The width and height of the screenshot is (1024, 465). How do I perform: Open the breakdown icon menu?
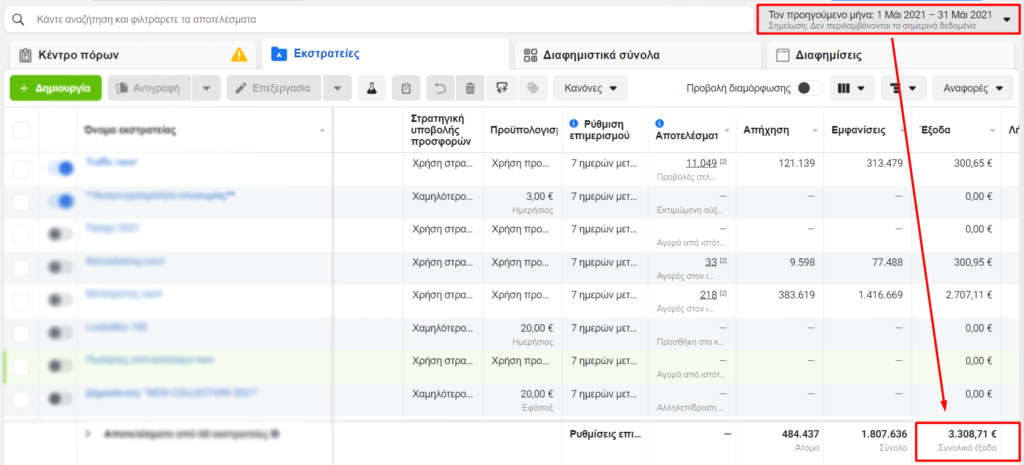(903, 88)
